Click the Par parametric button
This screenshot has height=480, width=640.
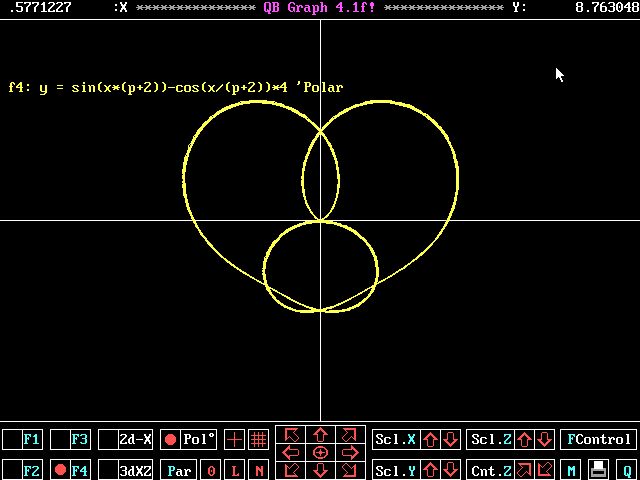pyautogui.click(x=179, y=470)
